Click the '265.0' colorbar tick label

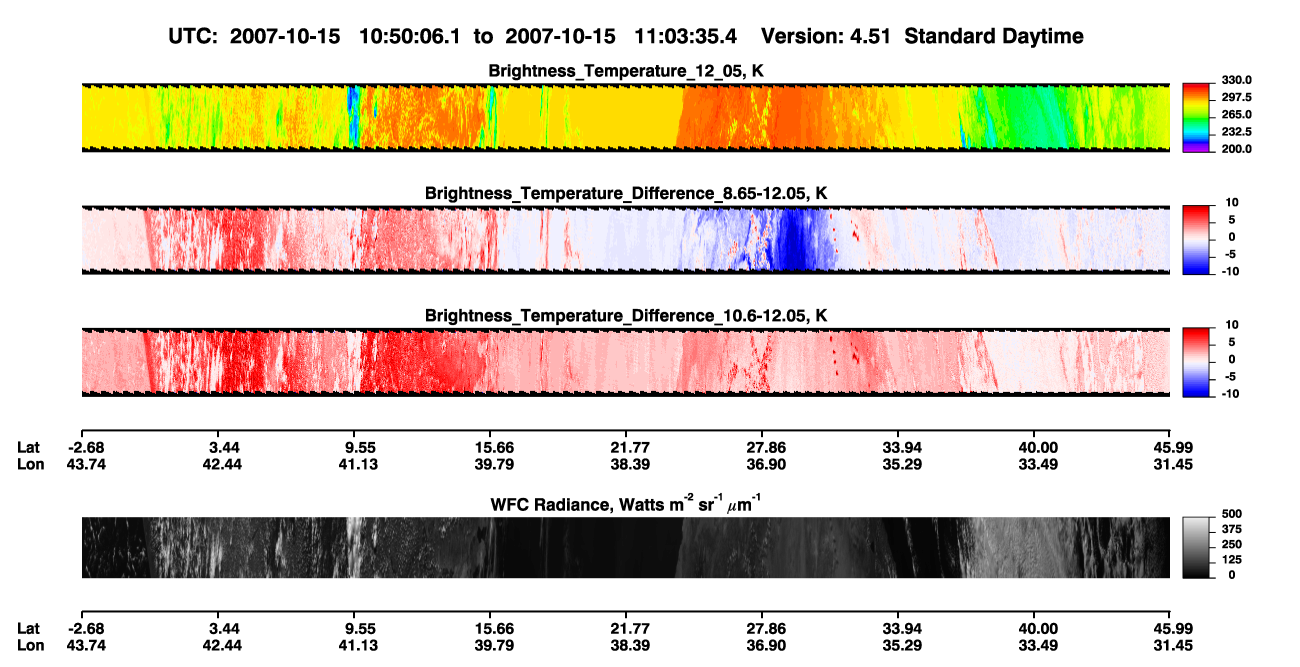tap(1237, 114)
